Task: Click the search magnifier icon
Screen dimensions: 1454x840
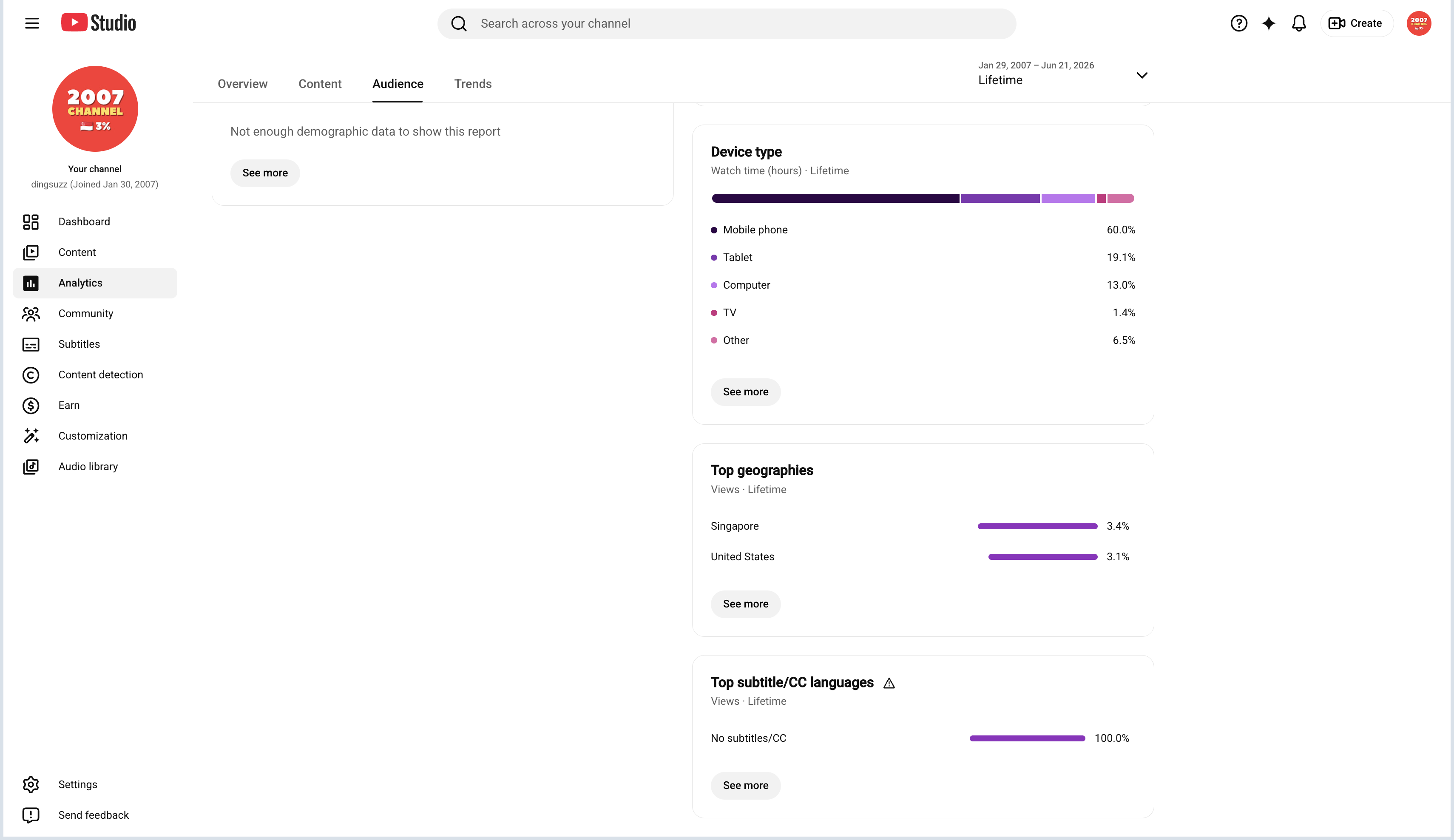Action: coord(459,24)
